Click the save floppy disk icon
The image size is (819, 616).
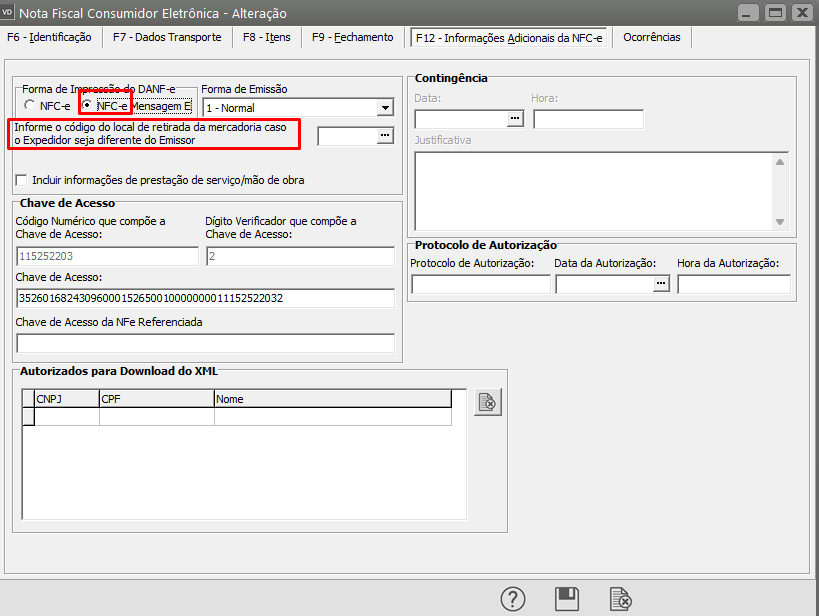567,598
